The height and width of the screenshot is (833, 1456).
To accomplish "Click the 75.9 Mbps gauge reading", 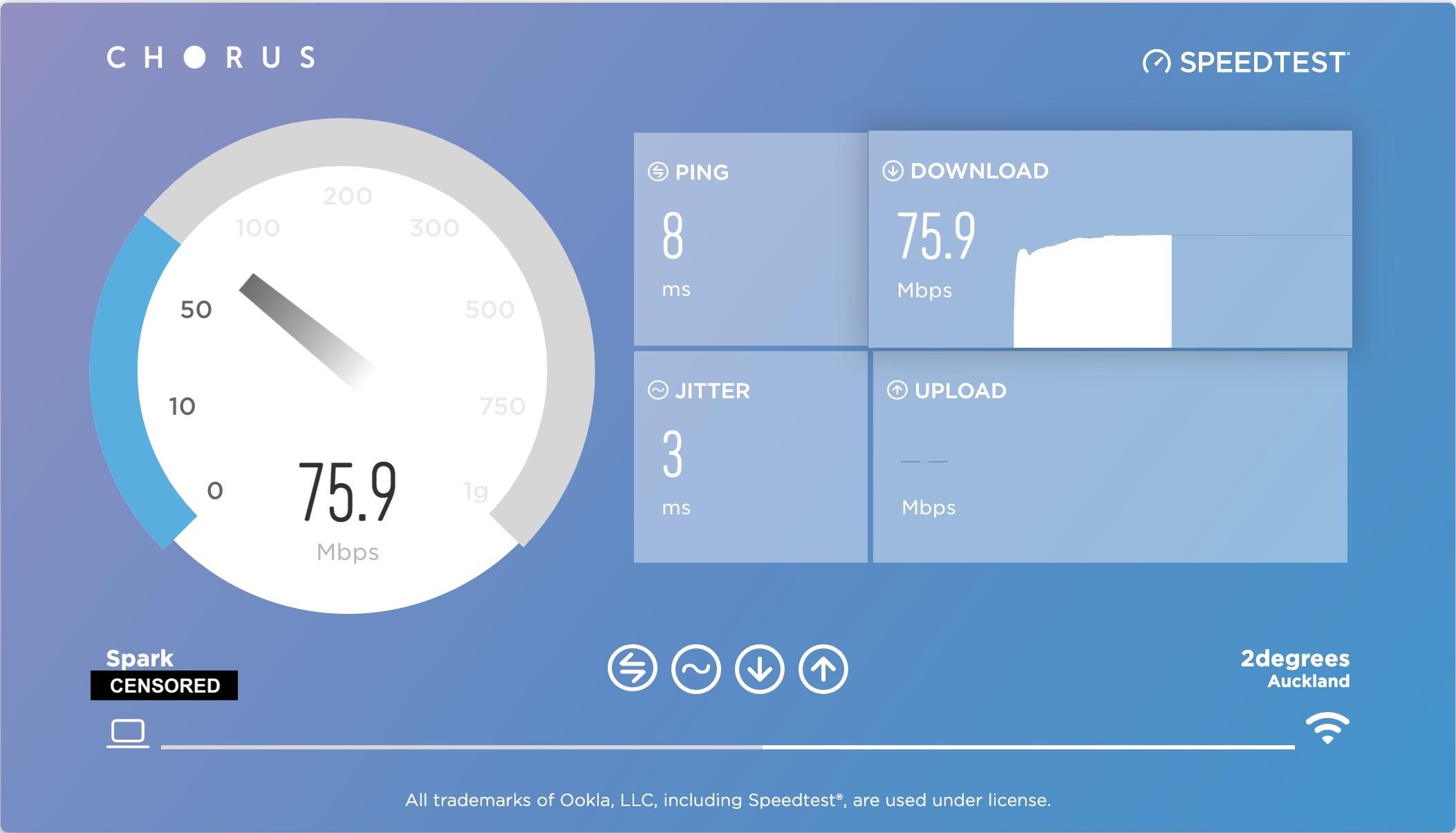I will 347,492.
